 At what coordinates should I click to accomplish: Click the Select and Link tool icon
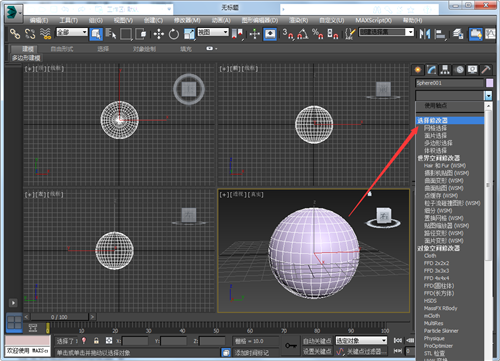point(15,34)
